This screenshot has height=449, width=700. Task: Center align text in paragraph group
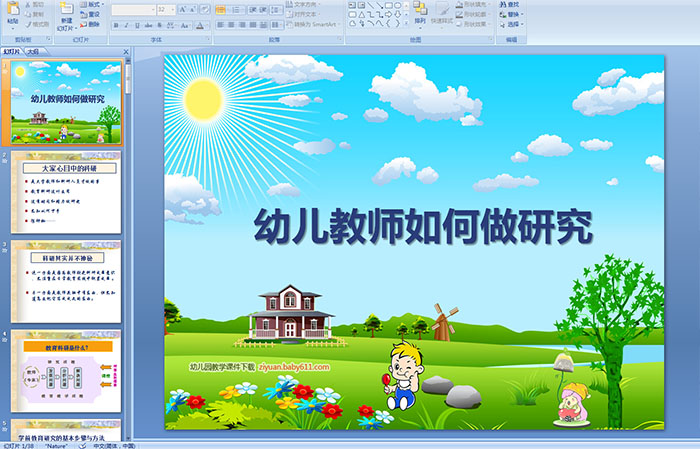231,25
